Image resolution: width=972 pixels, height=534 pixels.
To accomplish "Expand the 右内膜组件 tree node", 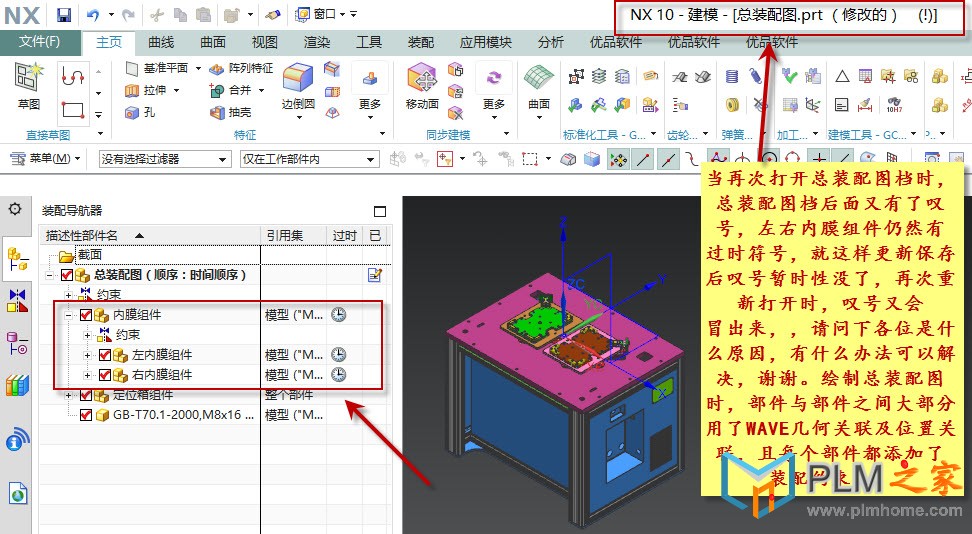I will (87, 375).
